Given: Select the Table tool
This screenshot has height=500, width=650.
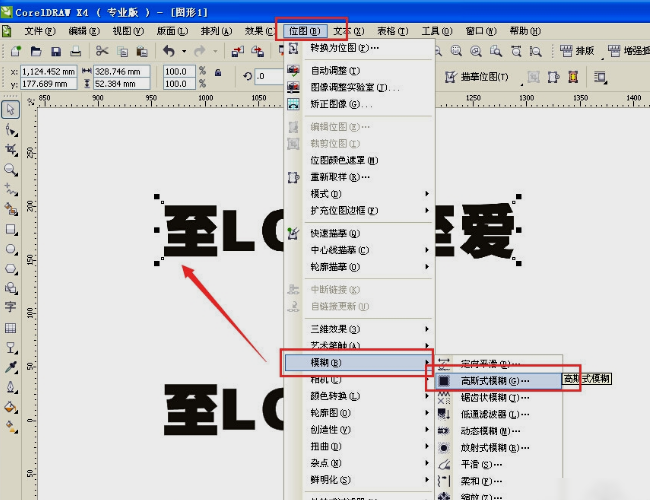Looking at the screenshot, I should click(10, 328).
